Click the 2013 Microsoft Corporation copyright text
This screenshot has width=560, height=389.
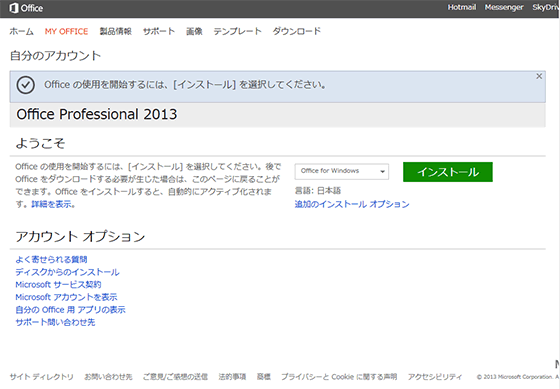518,377
